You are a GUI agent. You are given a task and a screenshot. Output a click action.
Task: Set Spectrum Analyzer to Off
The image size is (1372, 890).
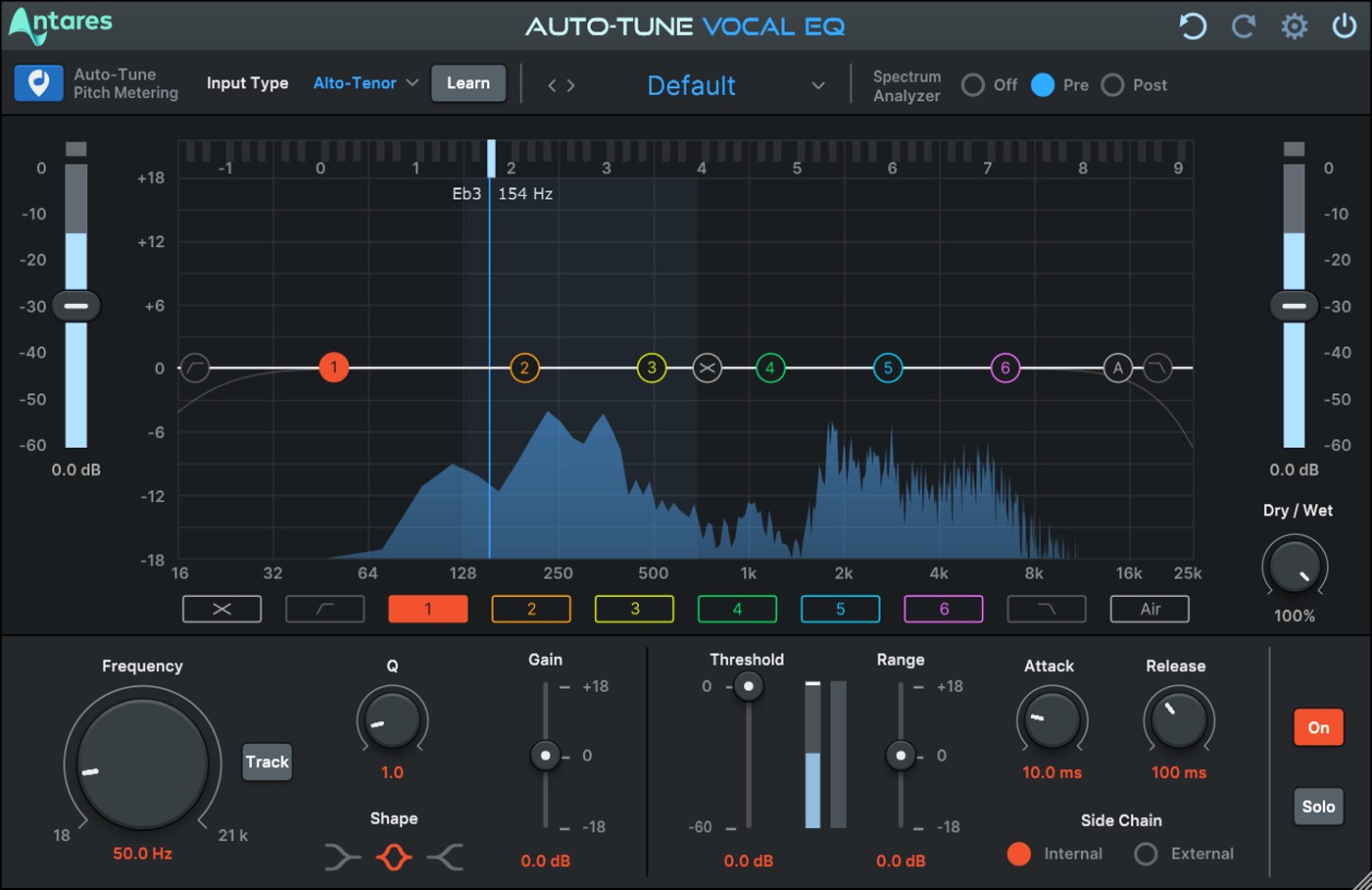click(973, 85)
